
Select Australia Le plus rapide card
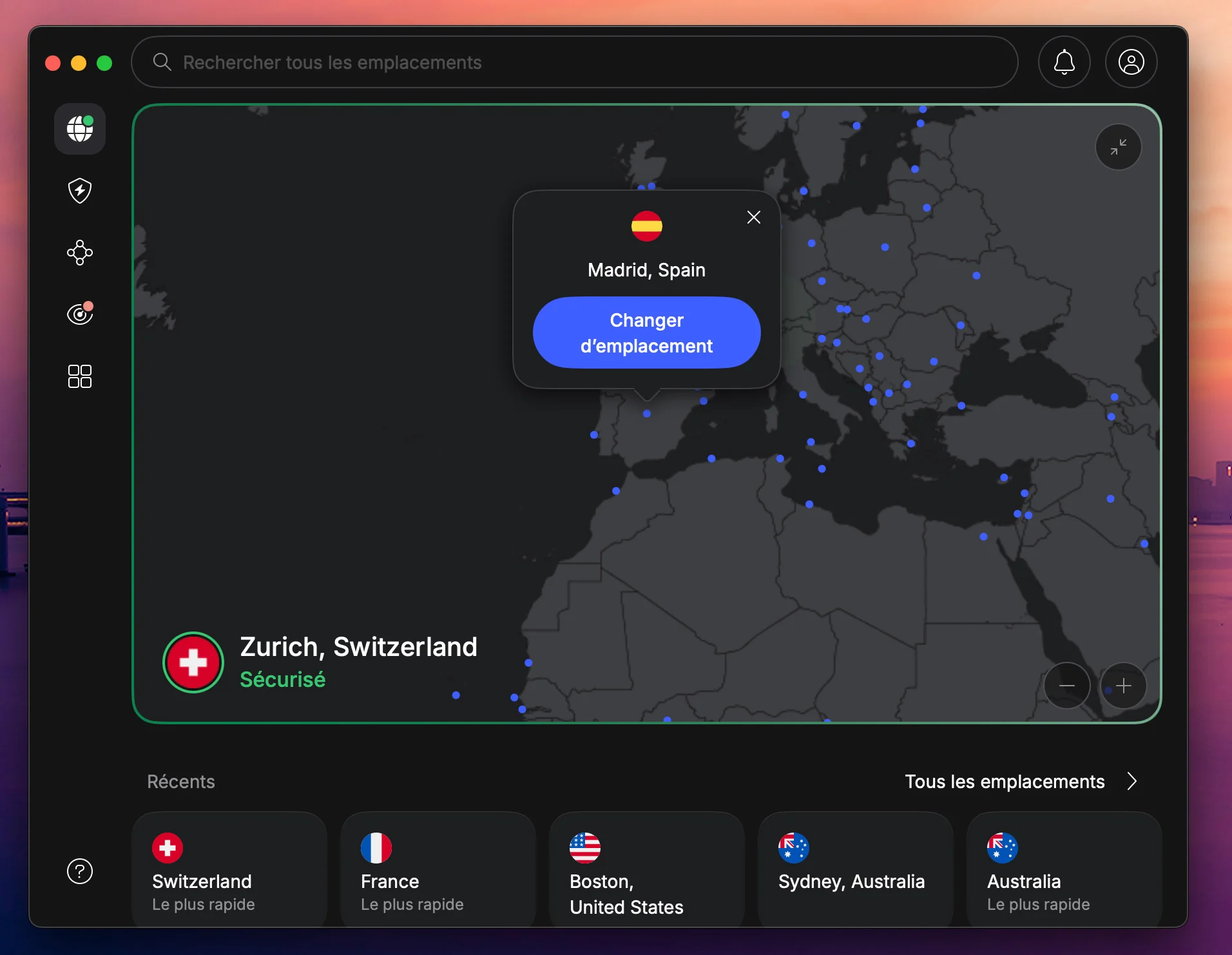[x=1064, y=870]
